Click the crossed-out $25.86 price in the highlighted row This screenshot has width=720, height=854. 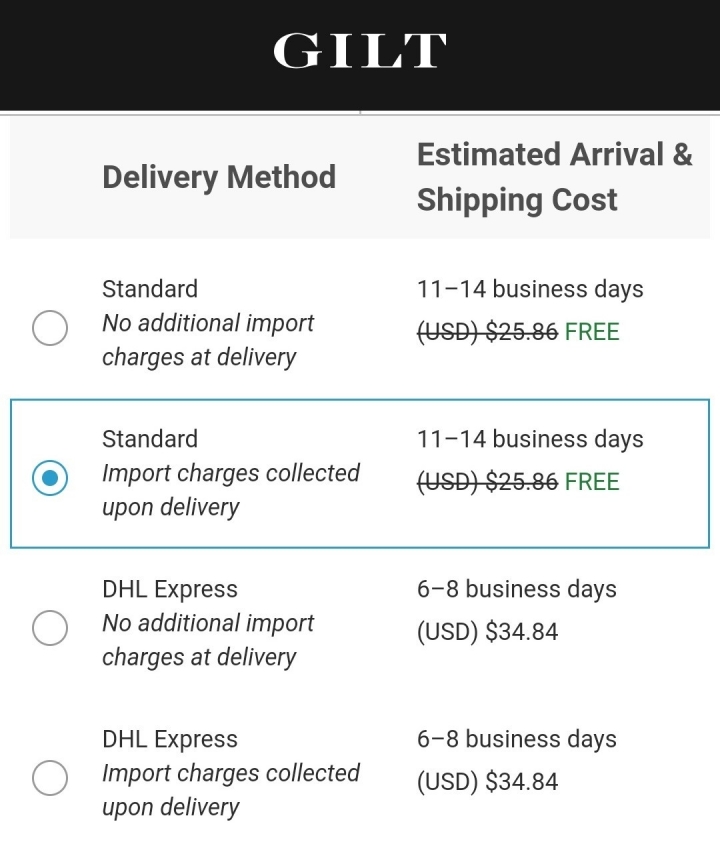coord(487,481)
